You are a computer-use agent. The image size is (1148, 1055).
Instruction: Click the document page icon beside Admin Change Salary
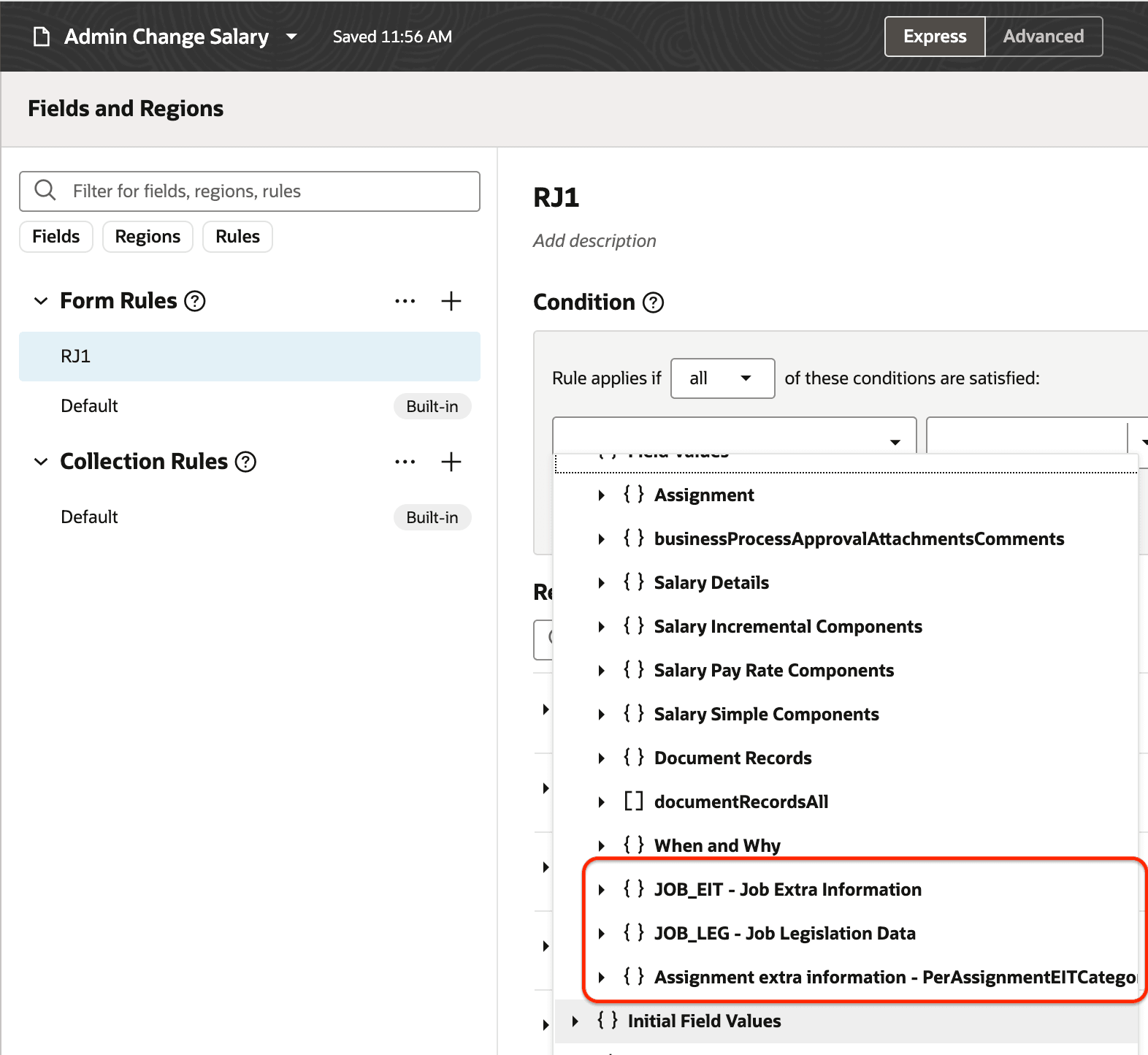[x=42, y=37]
